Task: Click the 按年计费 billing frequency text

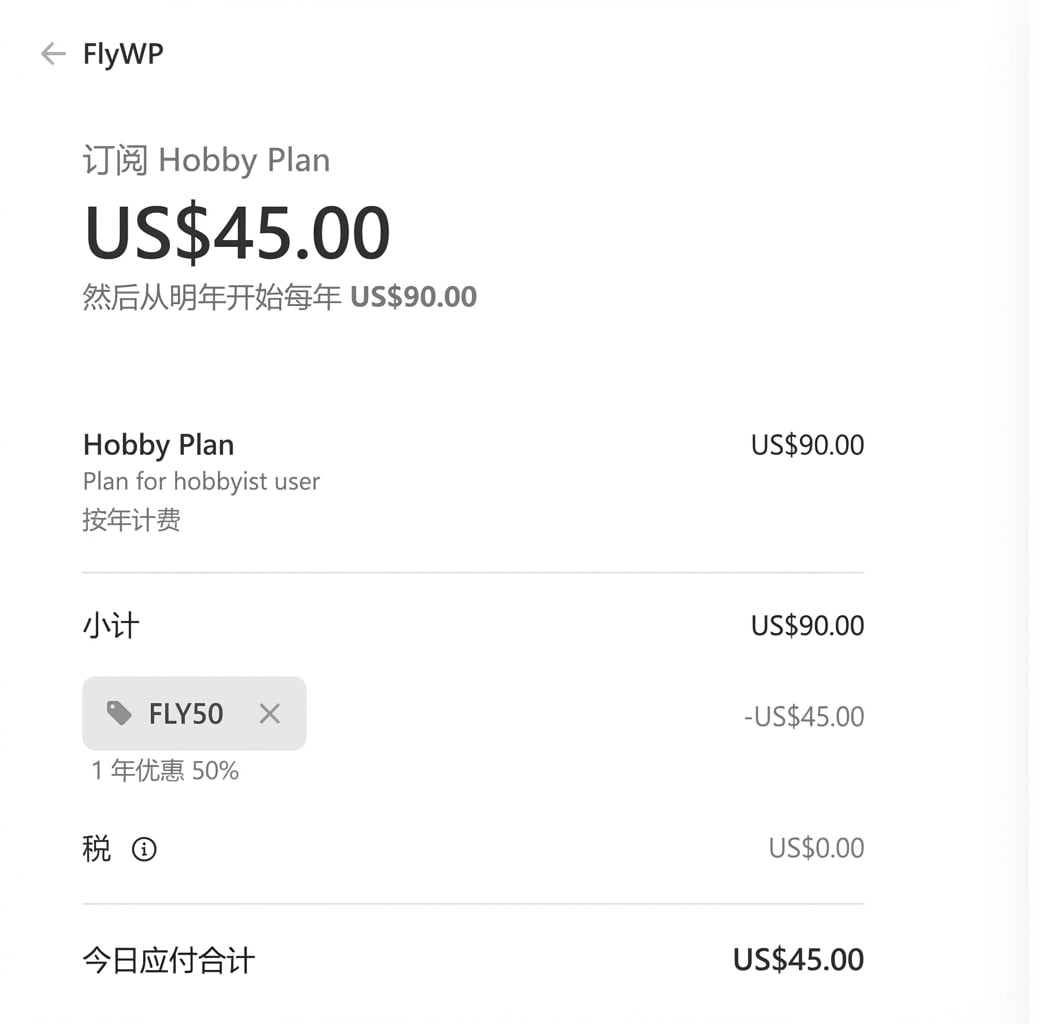Action: tap(131, 520)
